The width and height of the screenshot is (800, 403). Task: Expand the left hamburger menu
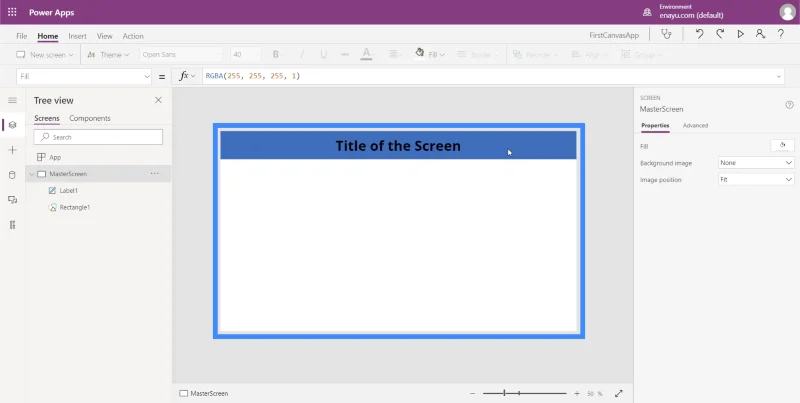13,100
